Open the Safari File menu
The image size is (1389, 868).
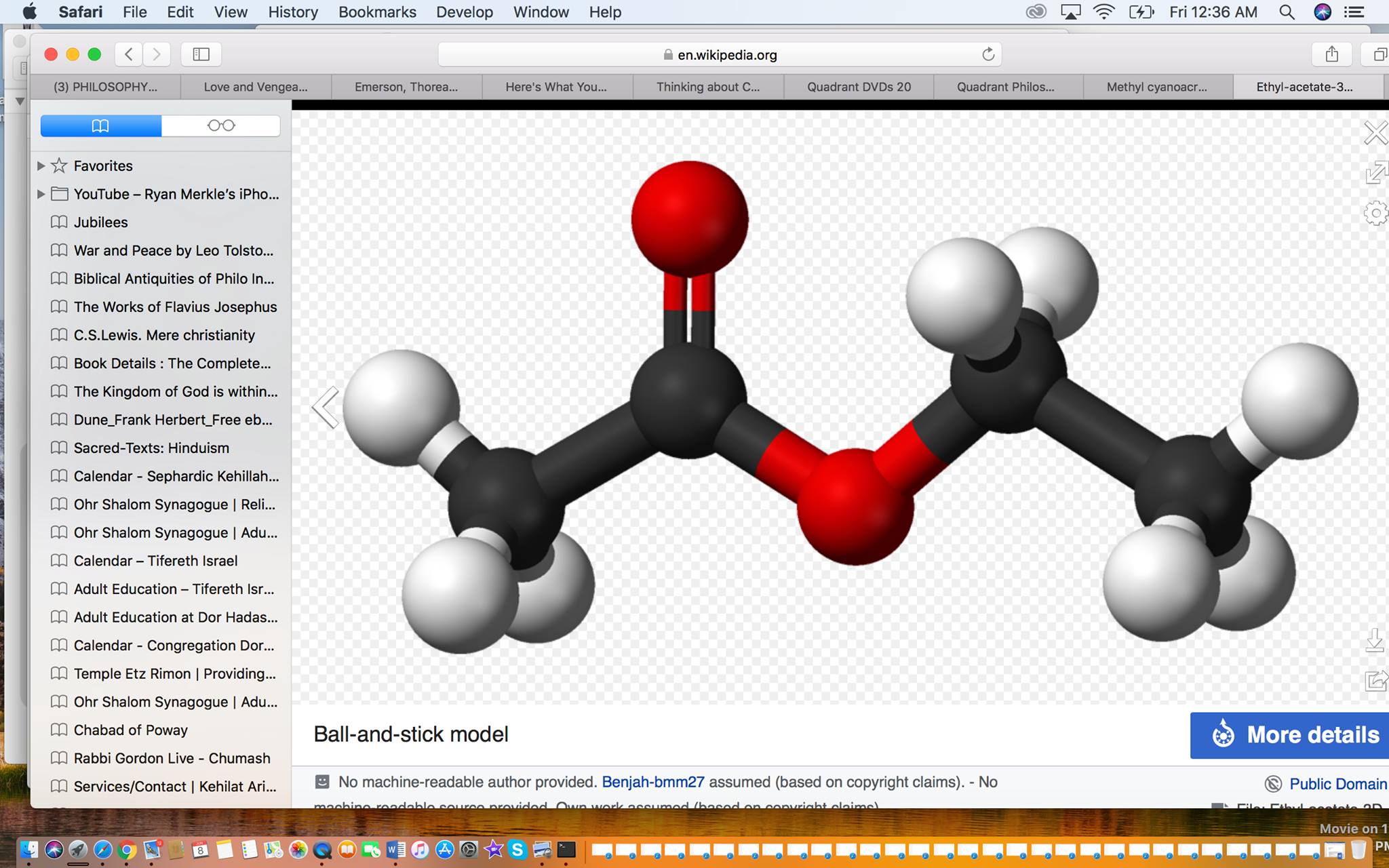tap(135, 12)
